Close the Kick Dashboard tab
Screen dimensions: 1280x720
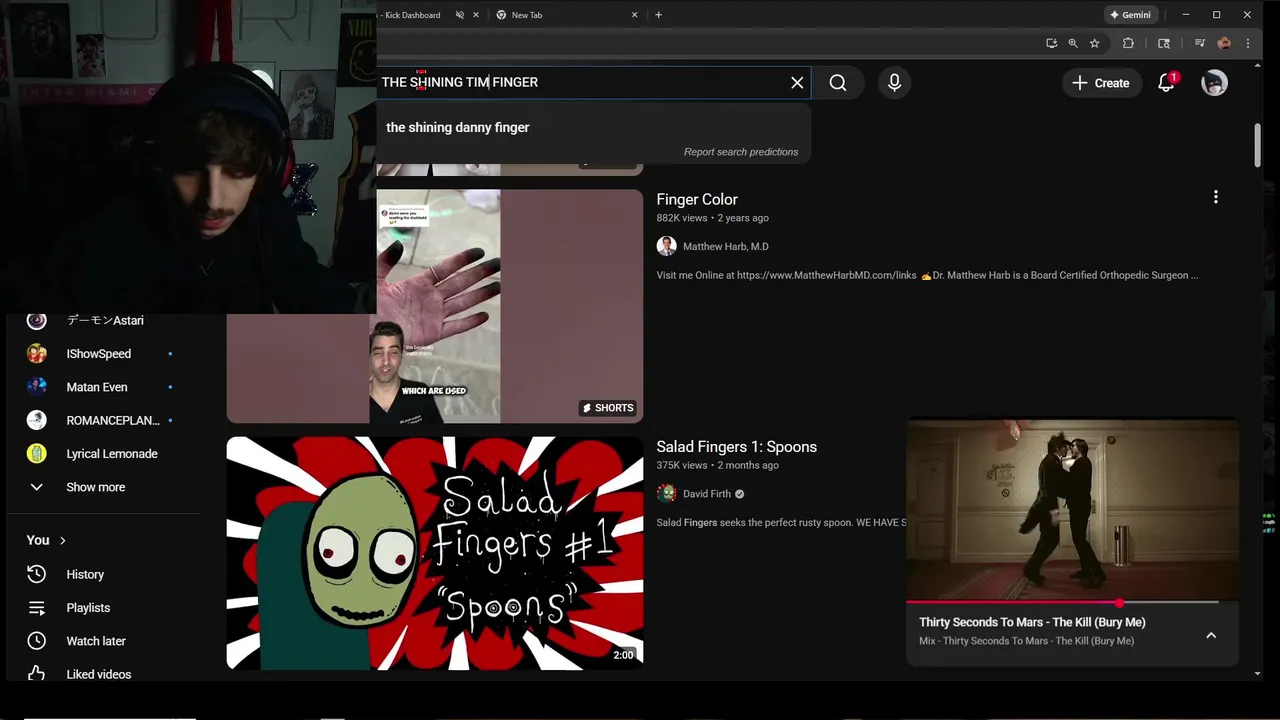pos(476,15)
